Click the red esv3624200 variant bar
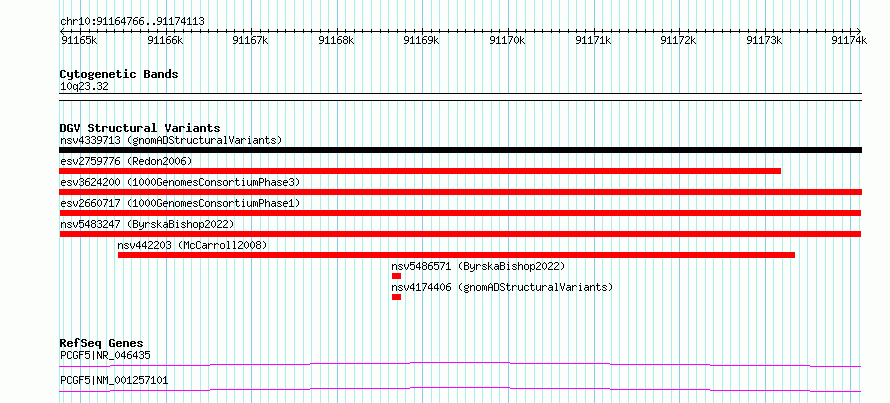This screenshot has height=403, width=890. pyautogui.click(x=460, y=192)
